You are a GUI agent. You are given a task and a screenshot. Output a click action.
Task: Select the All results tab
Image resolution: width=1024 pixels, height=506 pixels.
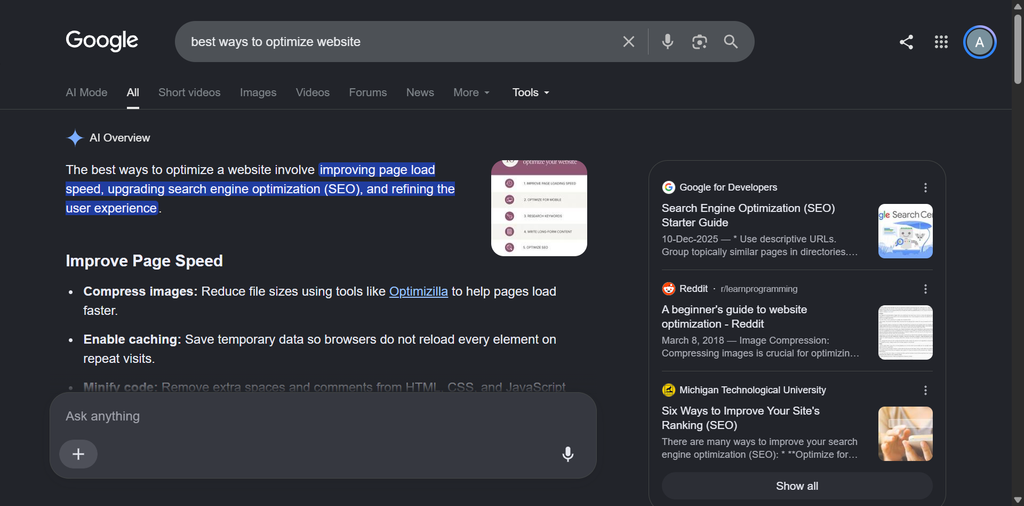pyautogui.click(x=133, y=93)
